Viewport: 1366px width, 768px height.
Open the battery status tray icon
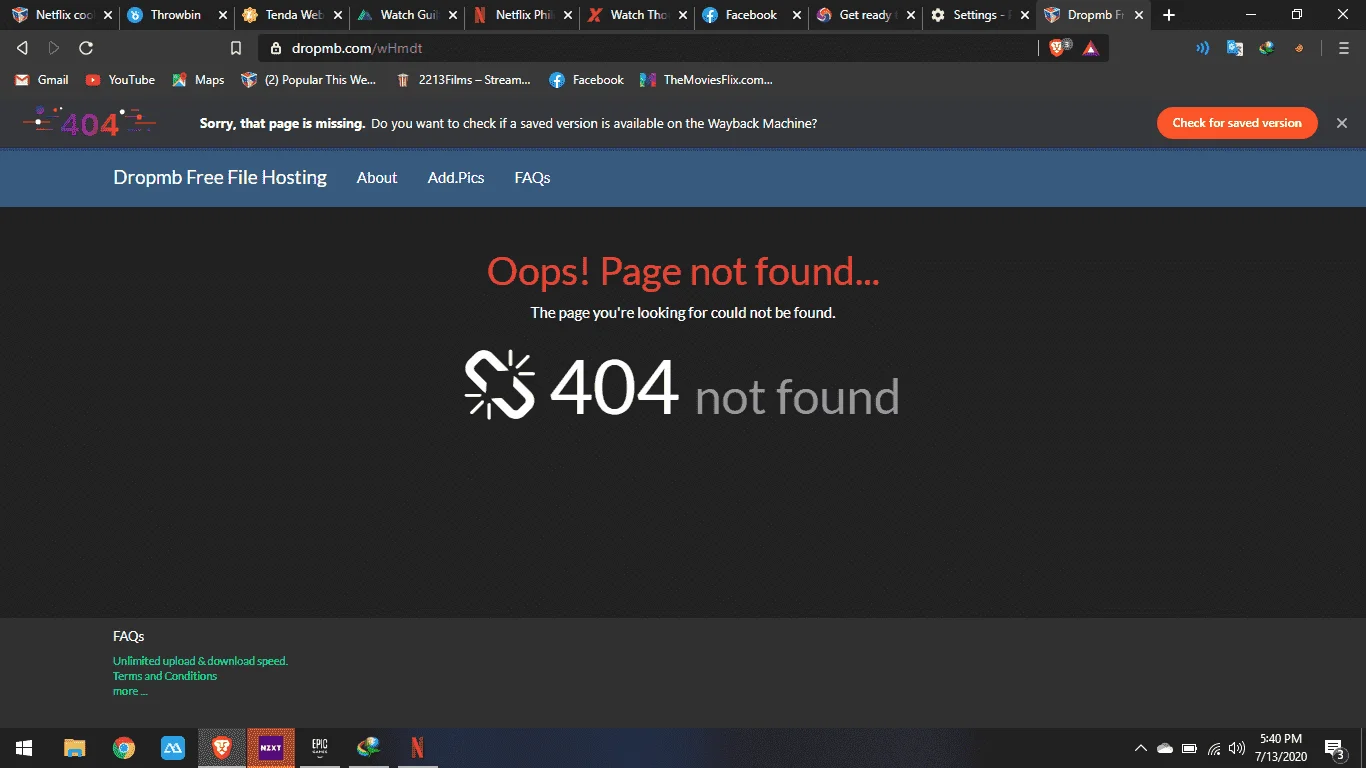click(1189, 748)
